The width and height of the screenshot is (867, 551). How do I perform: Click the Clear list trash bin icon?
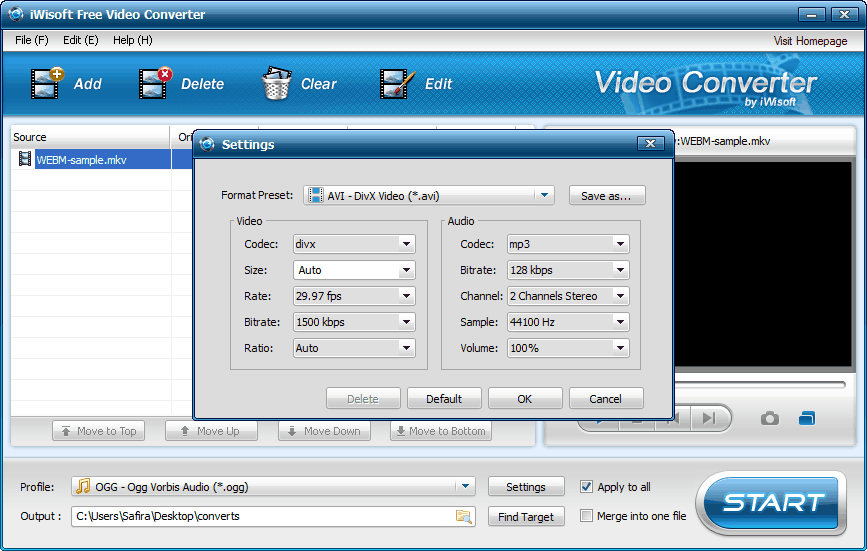click(276, 83)
